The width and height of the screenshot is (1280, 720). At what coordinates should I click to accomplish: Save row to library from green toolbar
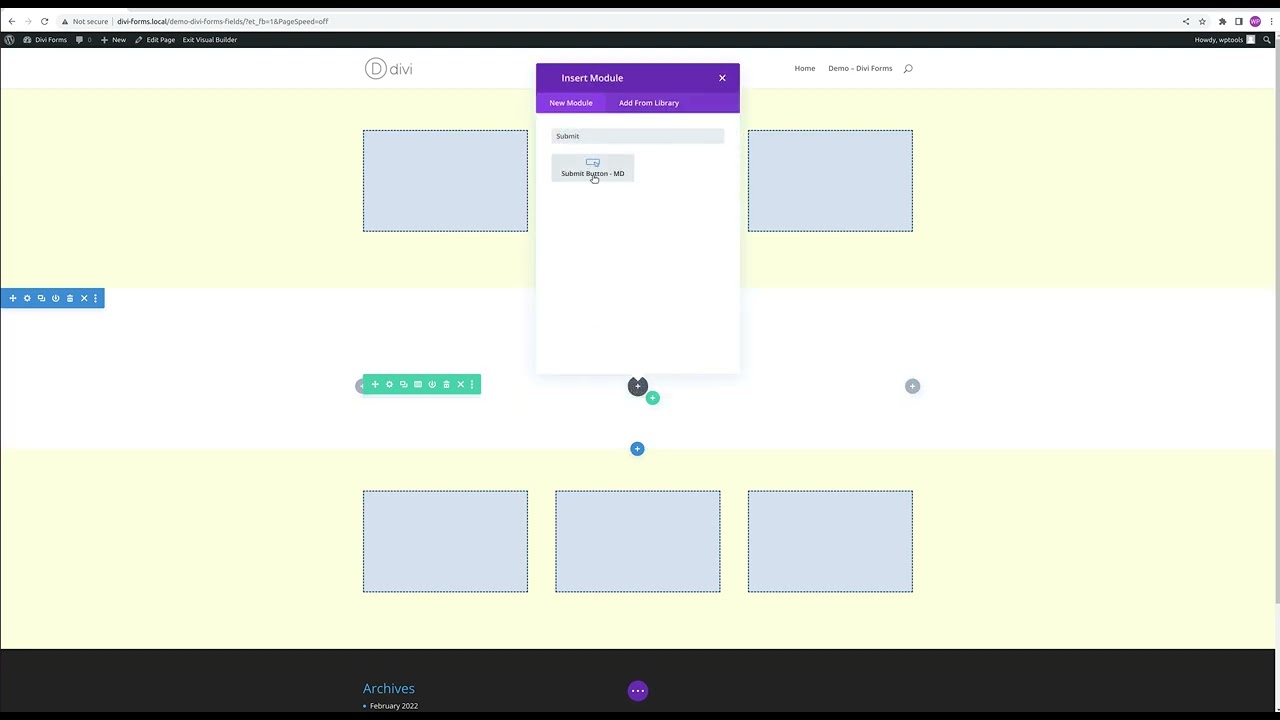click(x=432, y=384)
